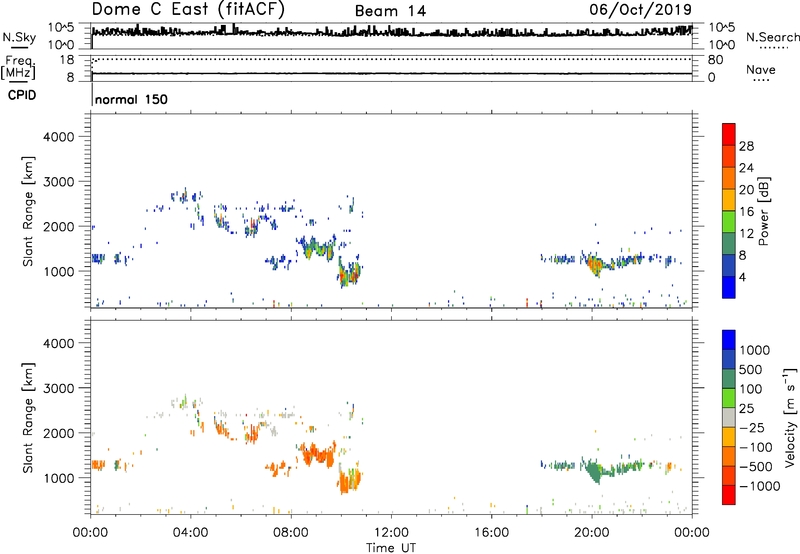Click the "12:00" time axis label
Image resolution: width=800 pixels, height=554 pixels.
[x=391, y=533]
